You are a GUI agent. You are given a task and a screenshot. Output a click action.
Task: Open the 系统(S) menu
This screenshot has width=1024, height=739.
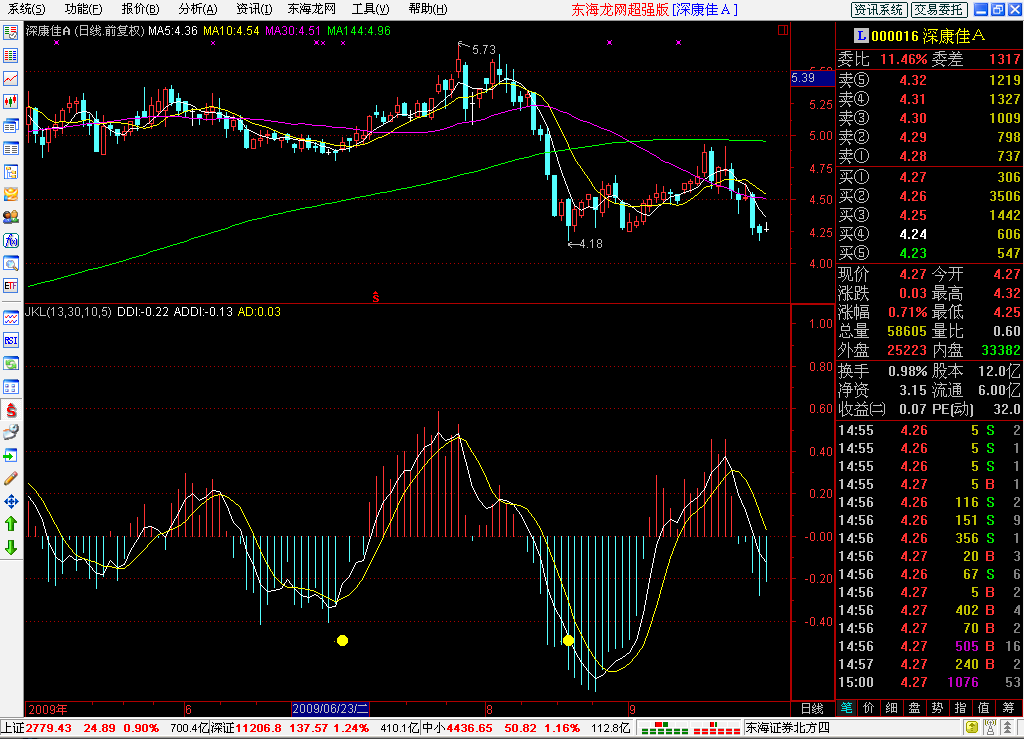(27, 9)
